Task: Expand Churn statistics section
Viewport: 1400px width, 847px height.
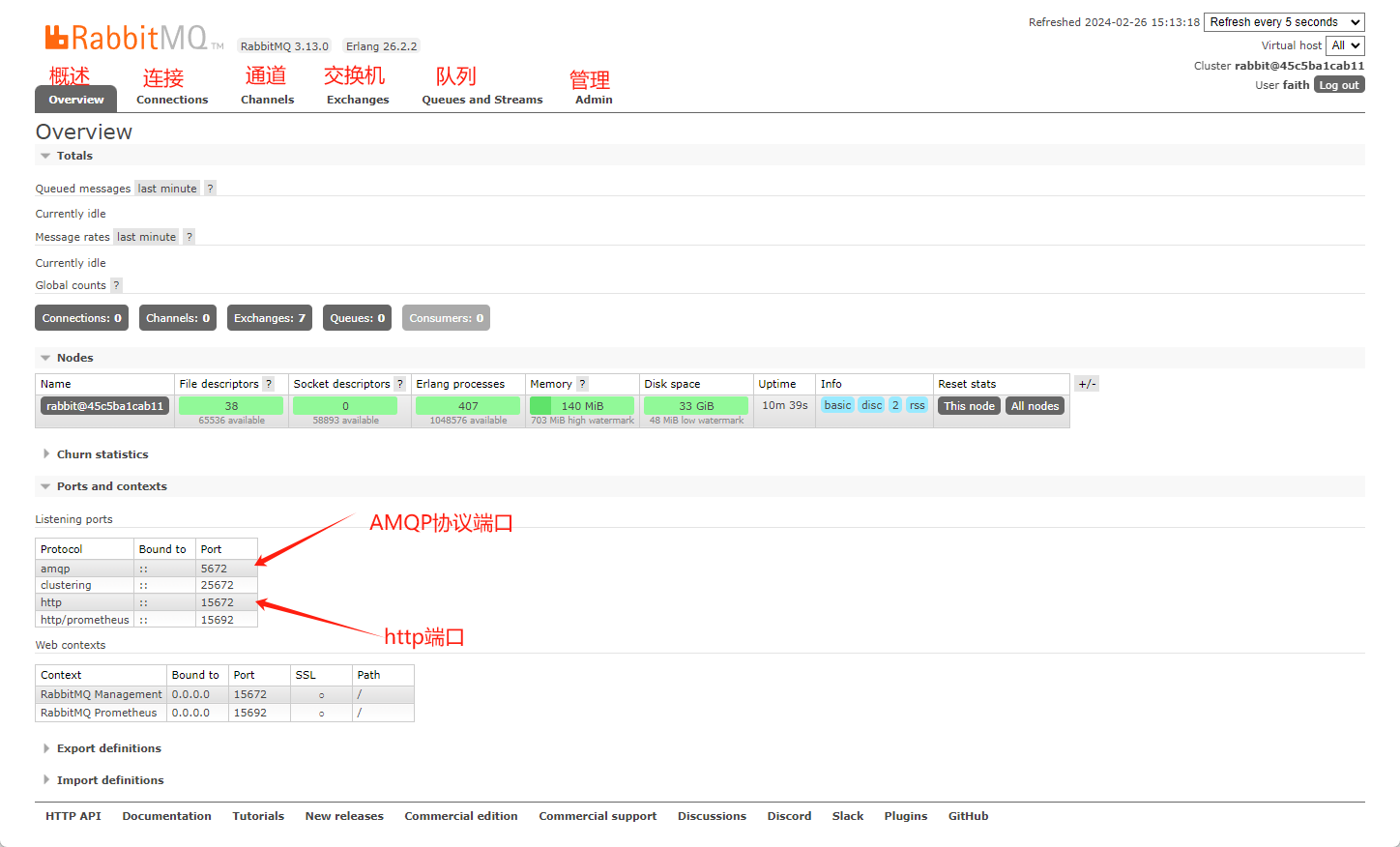Action: tap(102, 454)
